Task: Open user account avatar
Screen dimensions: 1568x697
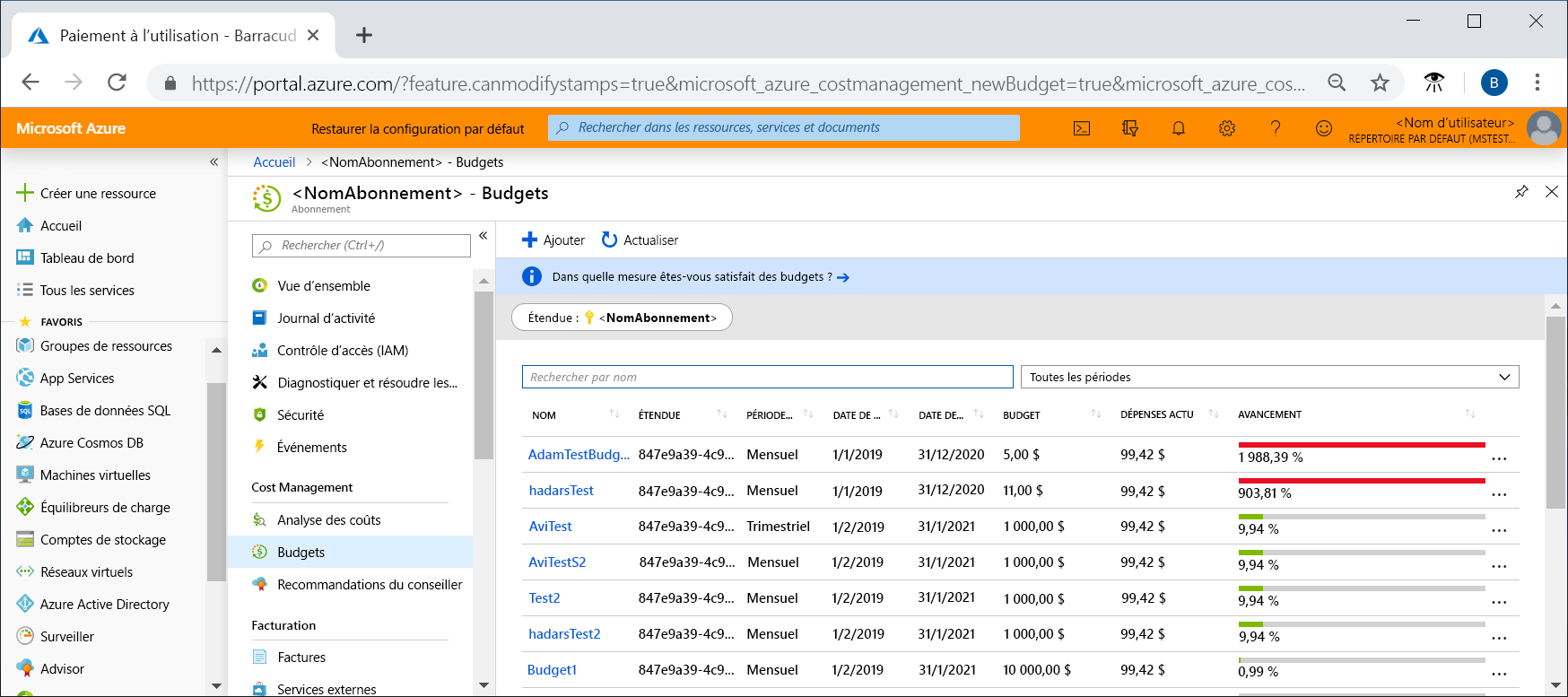Action: click(1544, 128)
